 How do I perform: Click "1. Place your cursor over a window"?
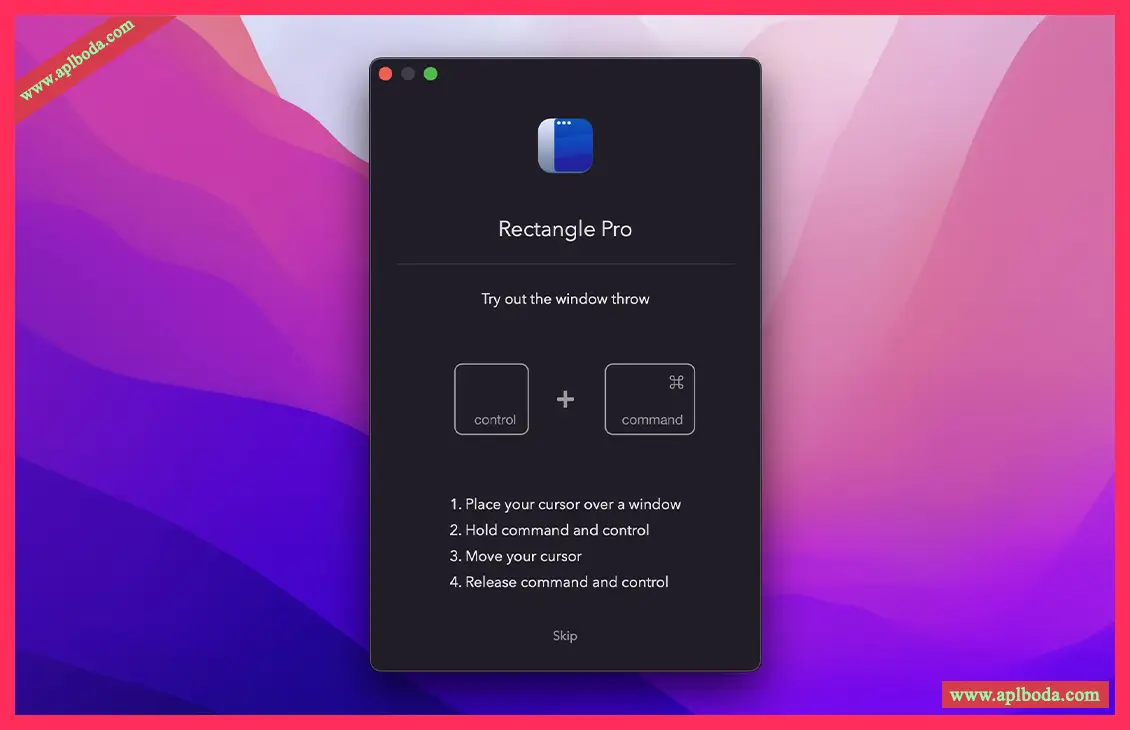(565, 504)
